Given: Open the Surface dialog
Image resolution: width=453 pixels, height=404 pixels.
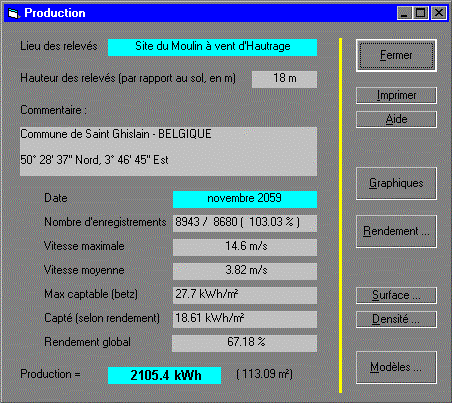Looking at the screenshot, I should (x=396, y=296).
